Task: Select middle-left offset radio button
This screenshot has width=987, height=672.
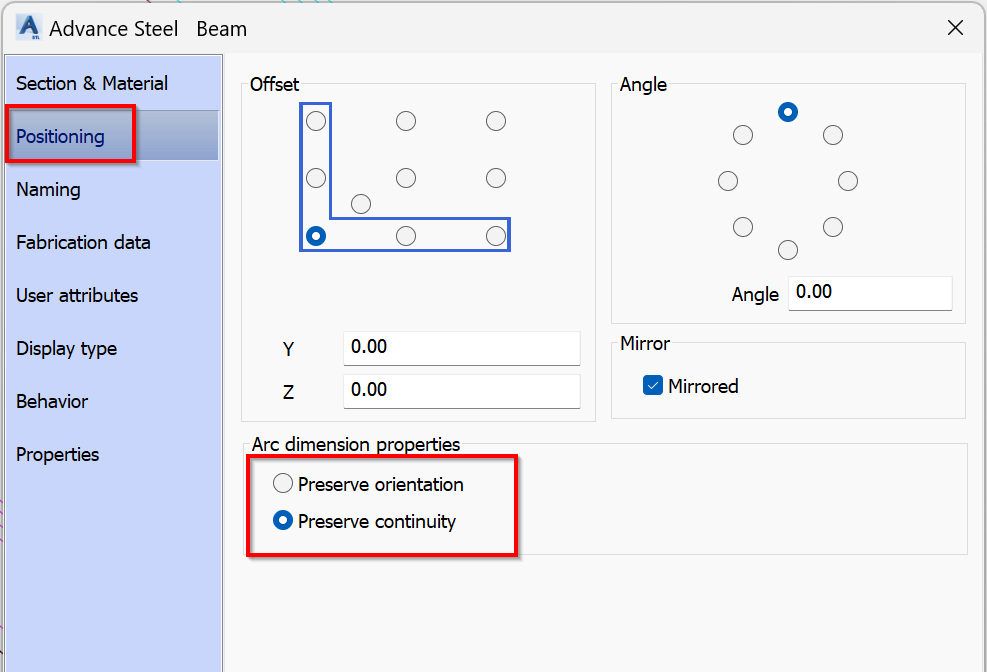Action: coord(316,178)
